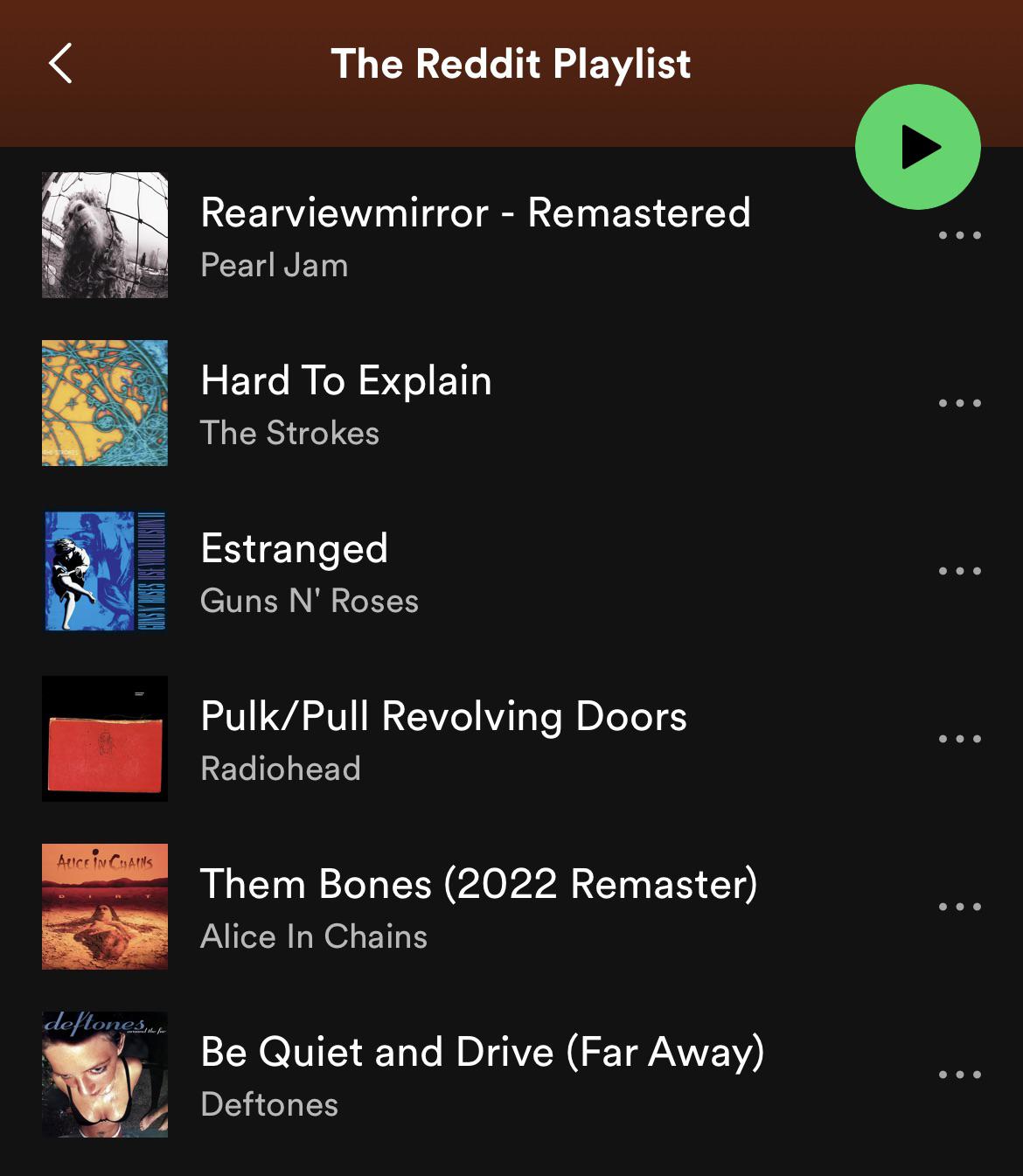
Task: Select The Strokes album art thumbnail
Action: coord(105,403)
